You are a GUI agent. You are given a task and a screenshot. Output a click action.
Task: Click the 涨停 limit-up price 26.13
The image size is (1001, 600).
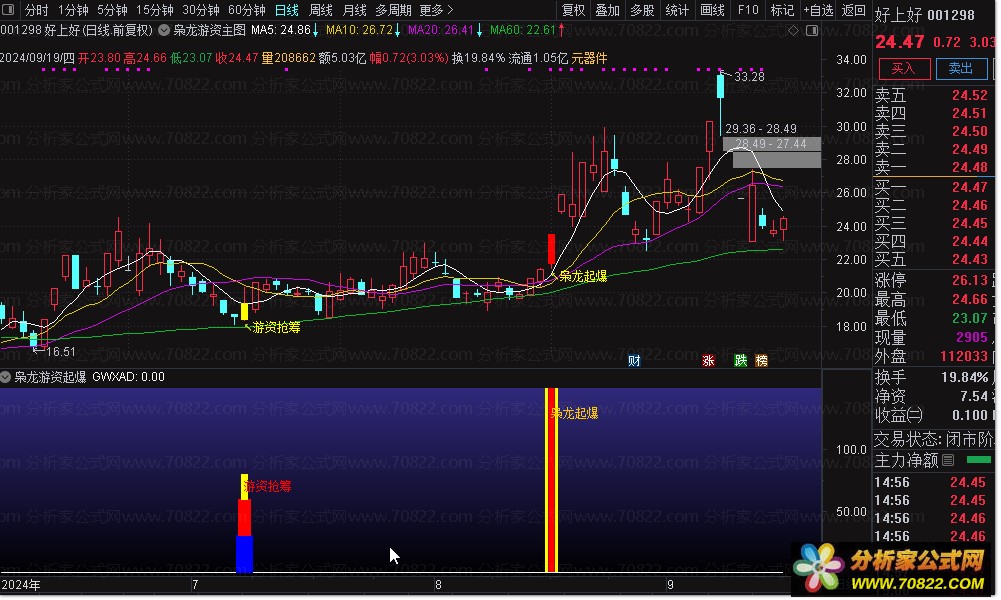969,280
